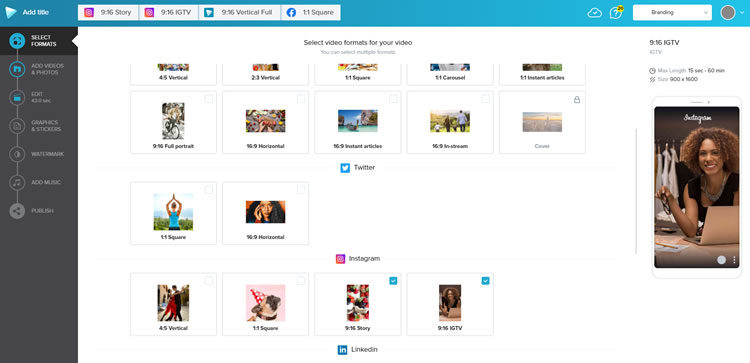Select the 9:16 Full portrait cyclist thumbnail
This screenshot has height=363, width=750.
point(173,121)
